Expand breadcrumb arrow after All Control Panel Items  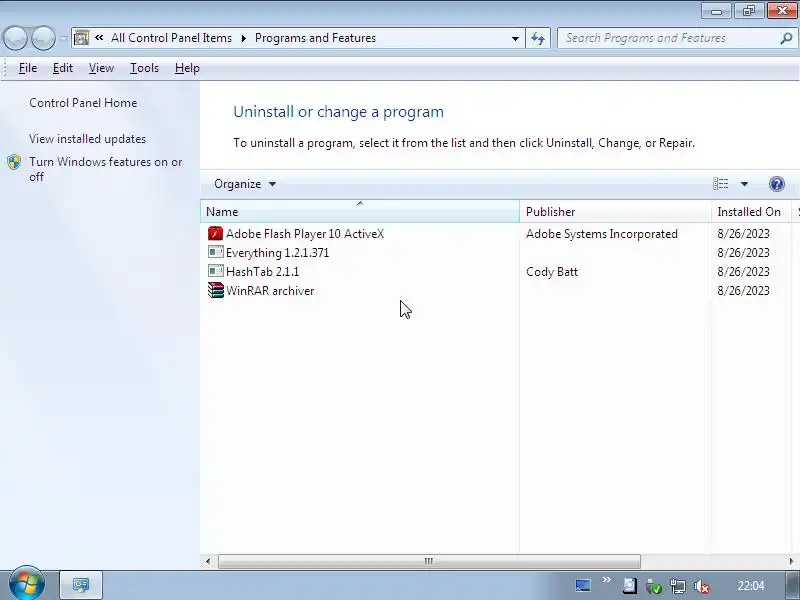point(243,38)
